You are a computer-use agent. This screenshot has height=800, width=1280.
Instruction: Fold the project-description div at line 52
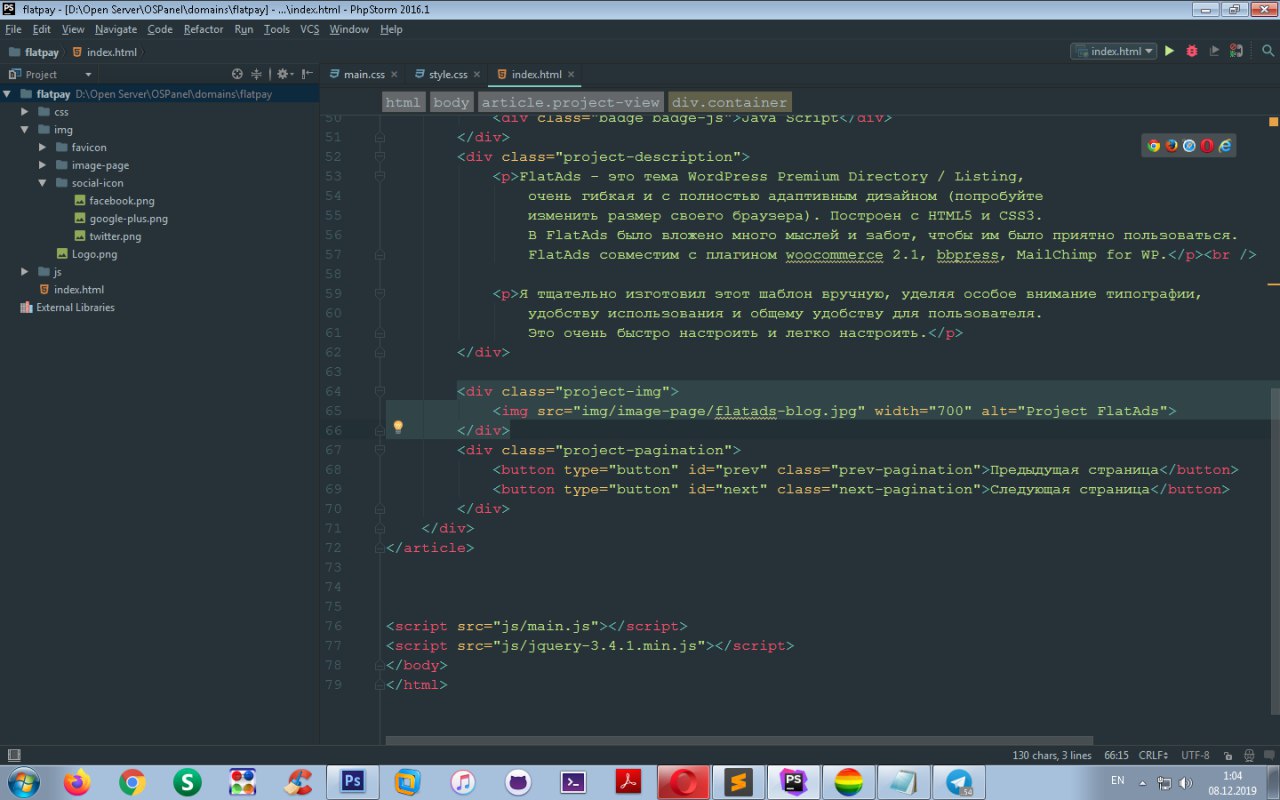[379, 157]
